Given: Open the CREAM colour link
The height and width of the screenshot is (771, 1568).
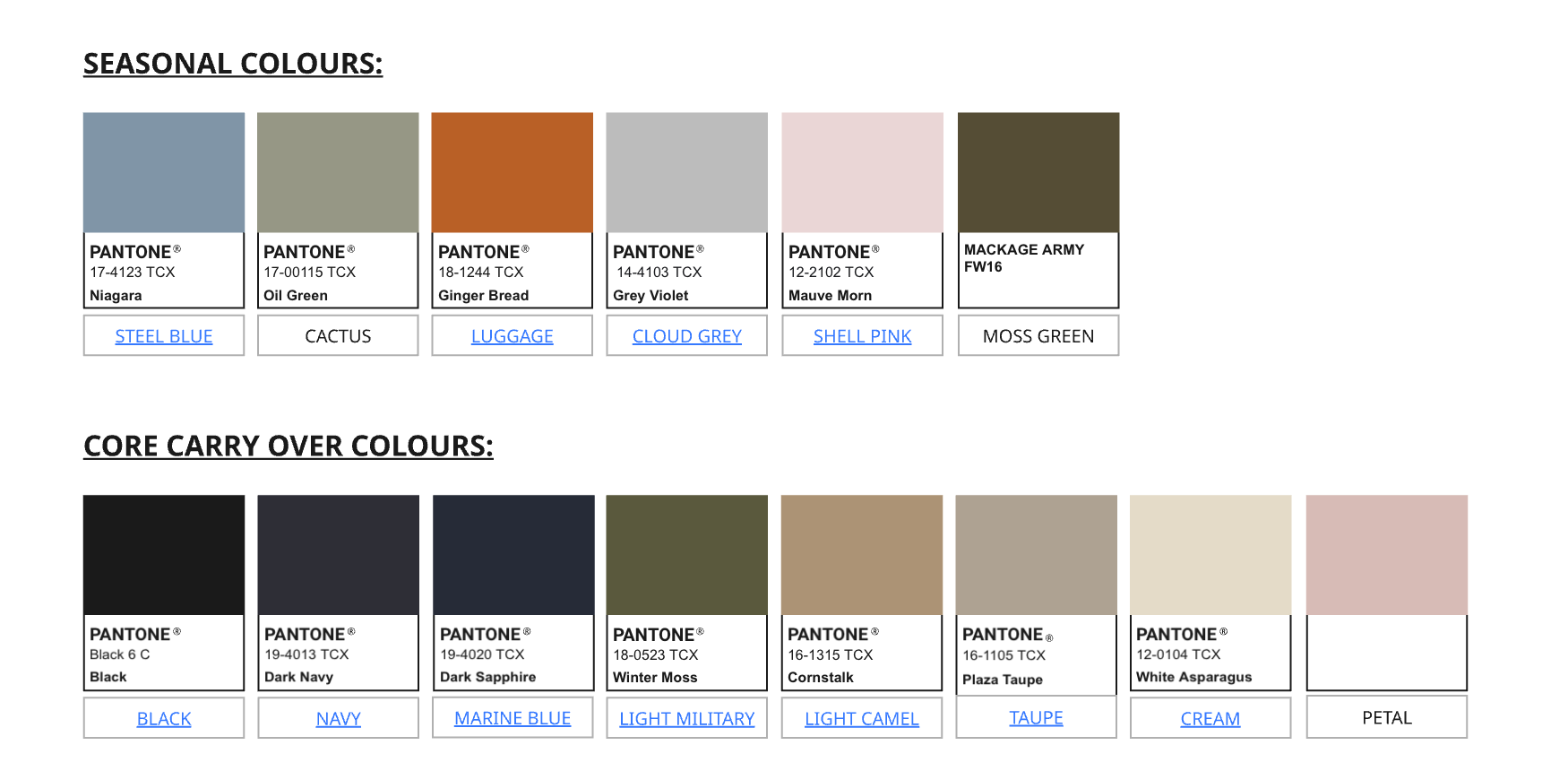Looking at the screenshot, I should [x=1210, y=719].
